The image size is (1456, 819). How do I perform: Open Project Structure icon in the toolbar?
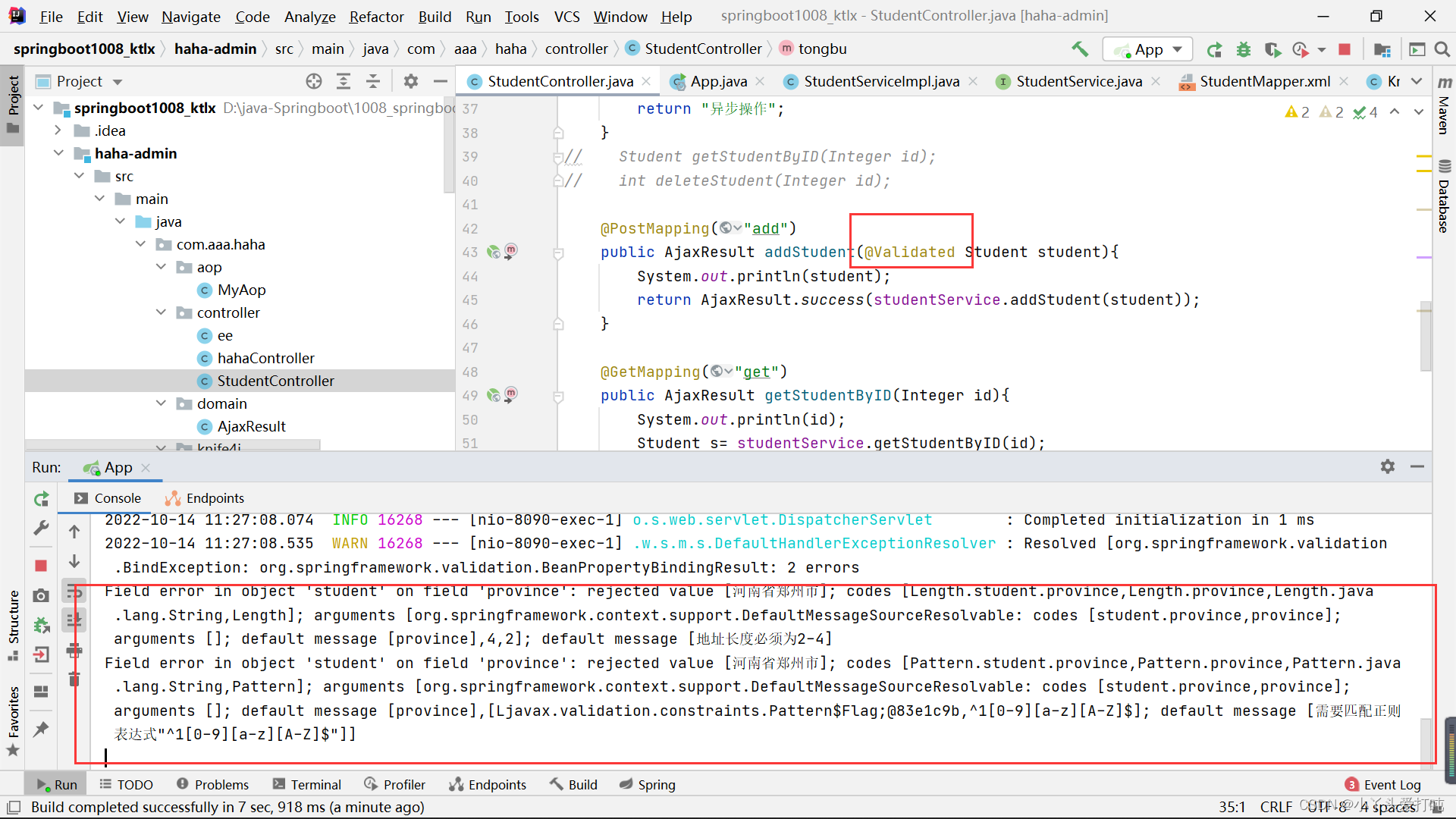tap(1382, 49)
